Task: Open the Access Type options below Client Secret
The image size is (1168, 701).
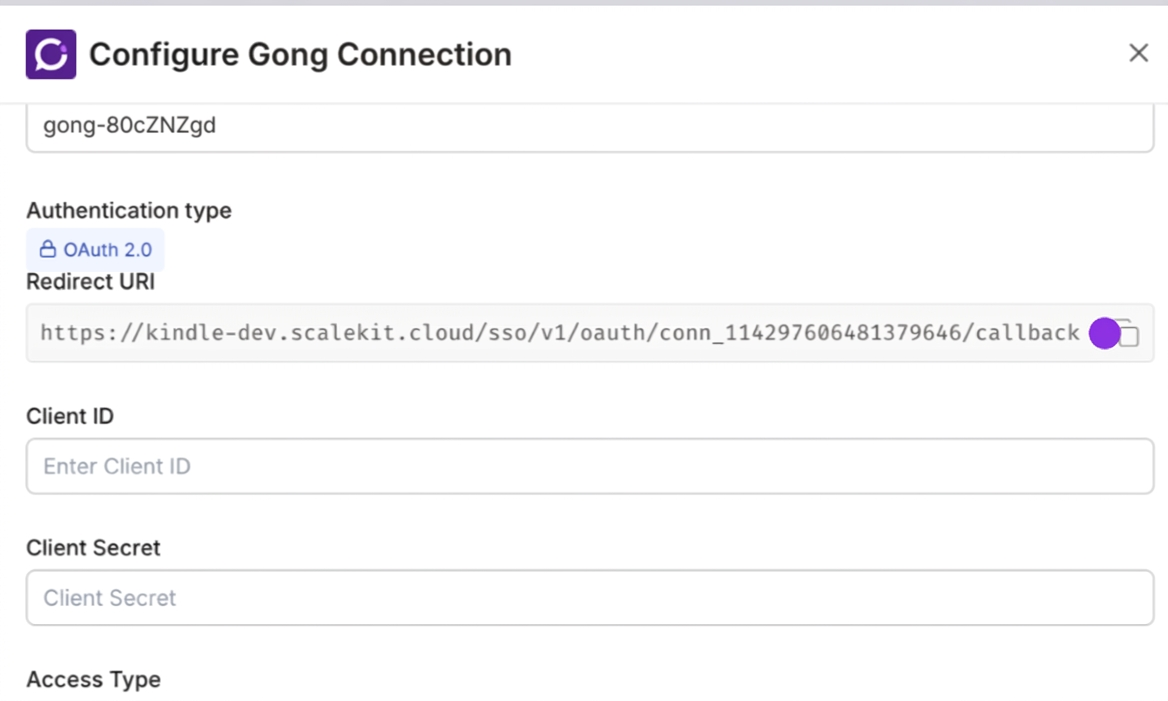Action: click(93, 679)
